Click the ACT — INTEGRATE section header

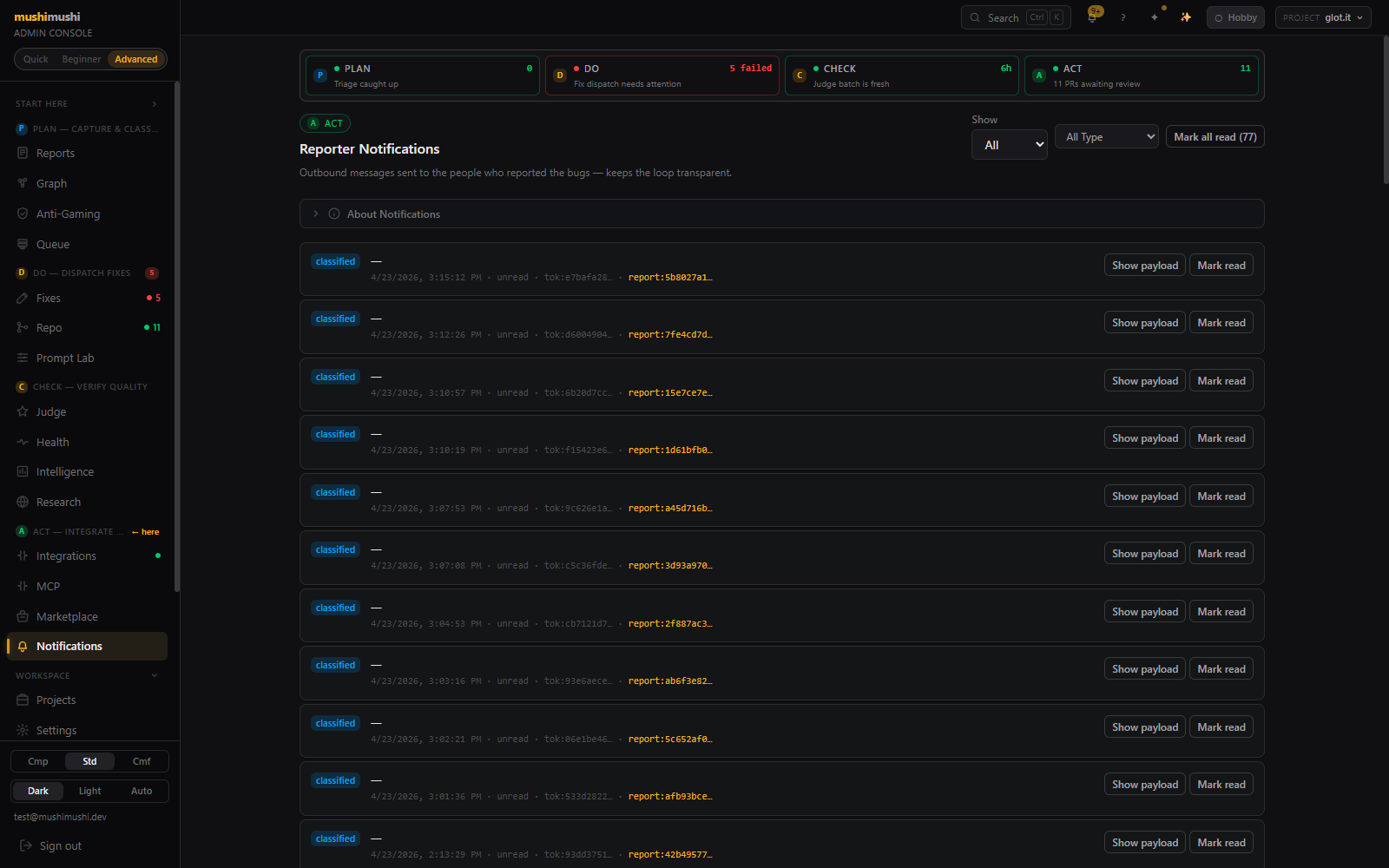pos(87,531)
